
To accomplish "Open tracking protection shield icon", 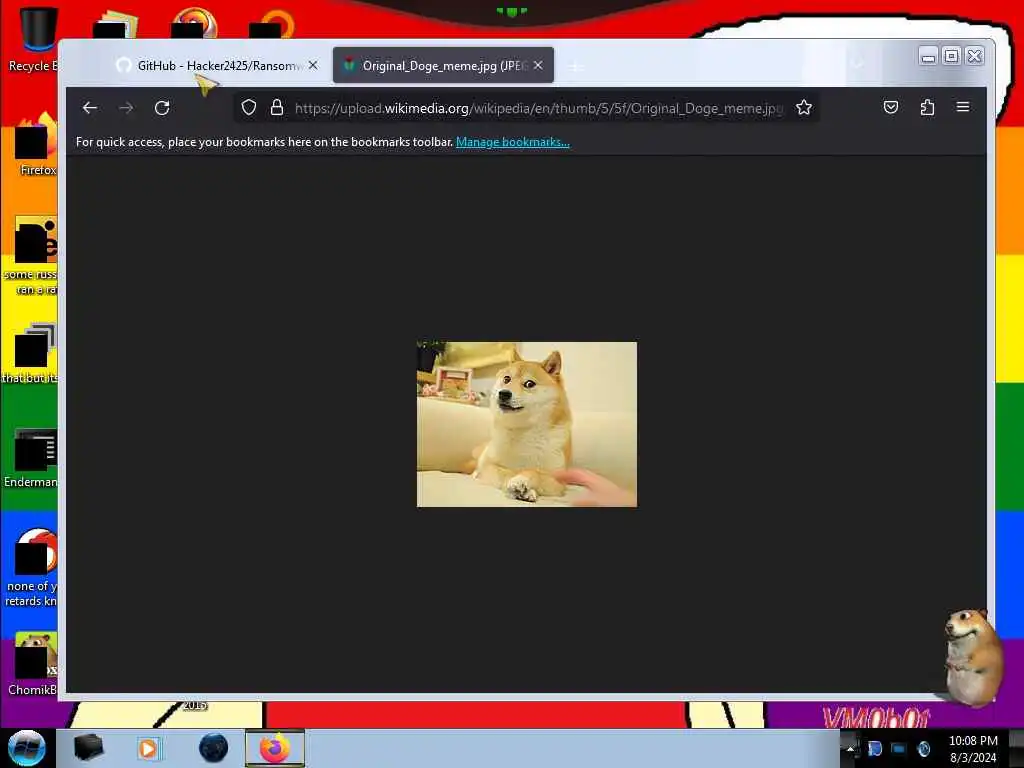I will coord(249,108).
